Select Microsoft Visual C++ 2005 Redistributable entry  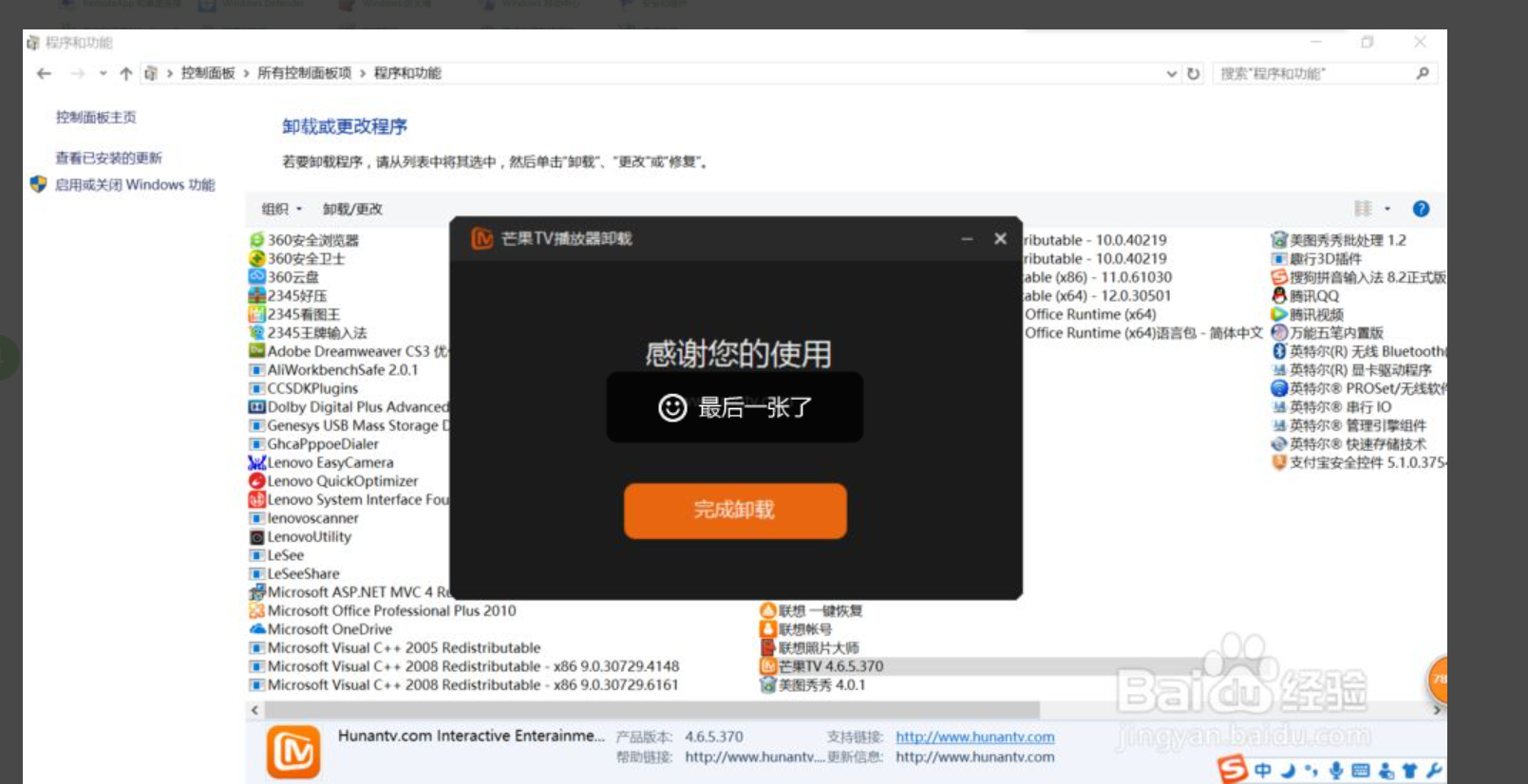(404, 647)
